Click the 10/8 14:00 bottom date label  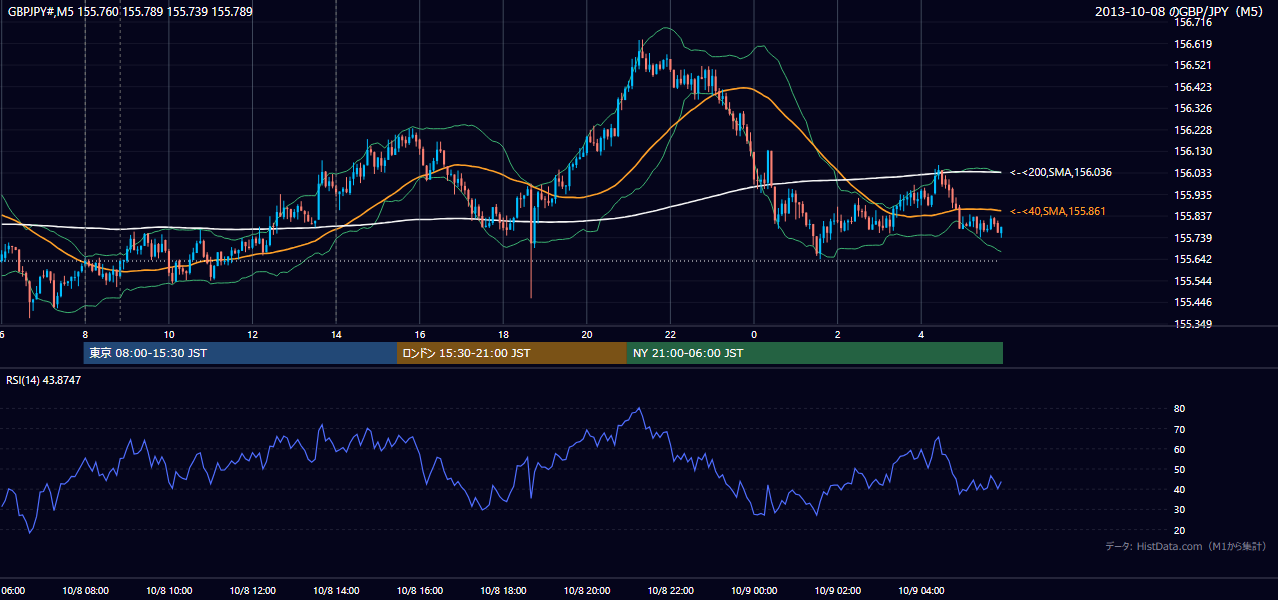coord(336,591)
